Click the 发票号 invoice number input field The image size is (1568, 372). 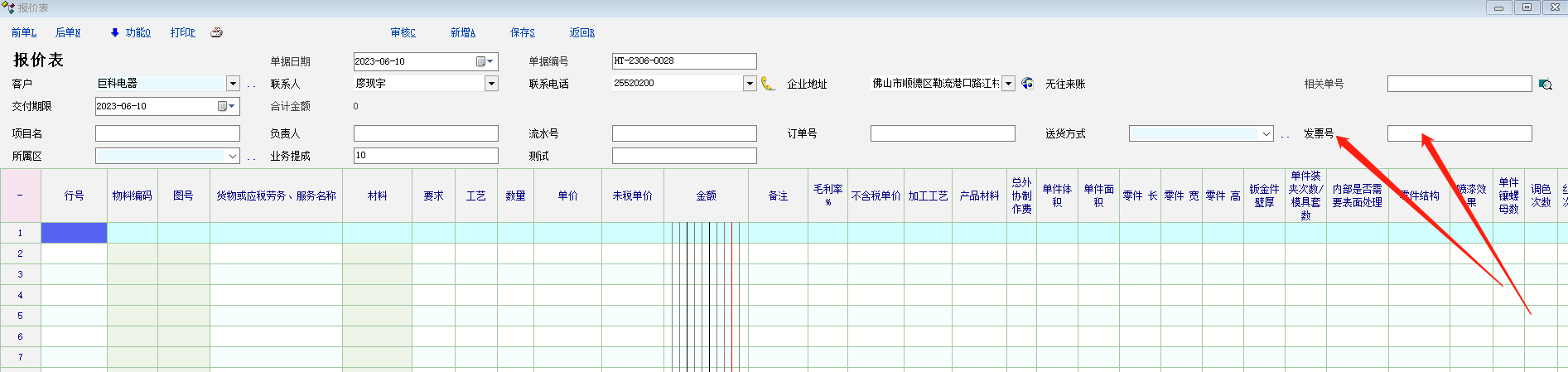[x=1459, y=133]
